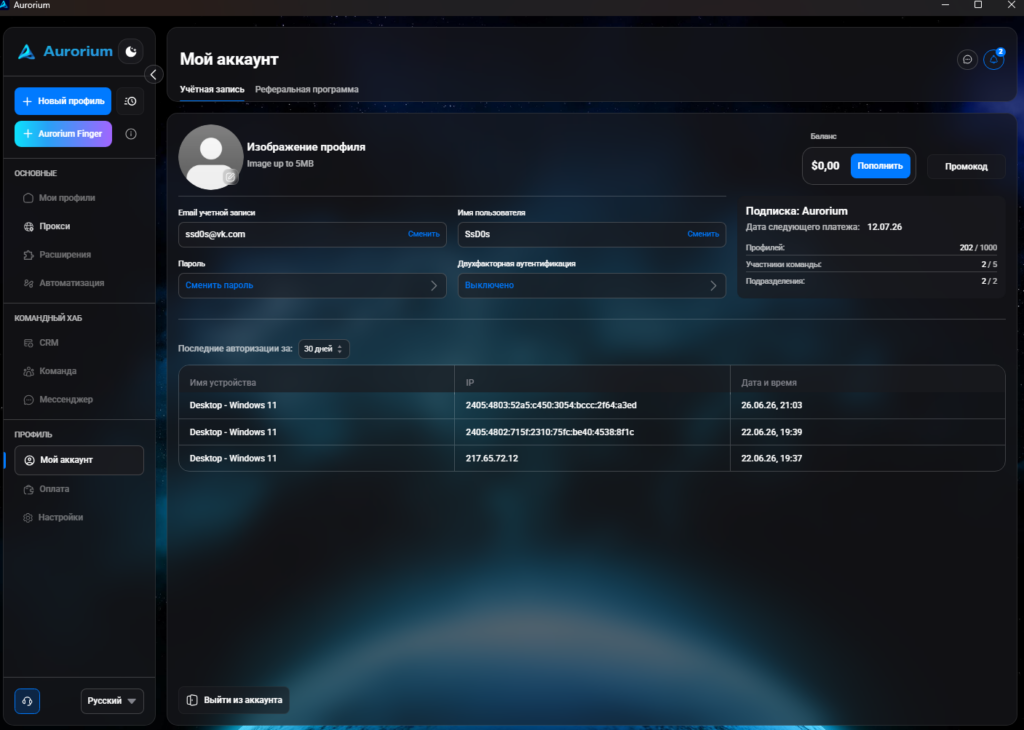The width and height of the screenshot is (1024, 730).
Task: Click the icon beside Автоматизация
Action: click(29, 283)
